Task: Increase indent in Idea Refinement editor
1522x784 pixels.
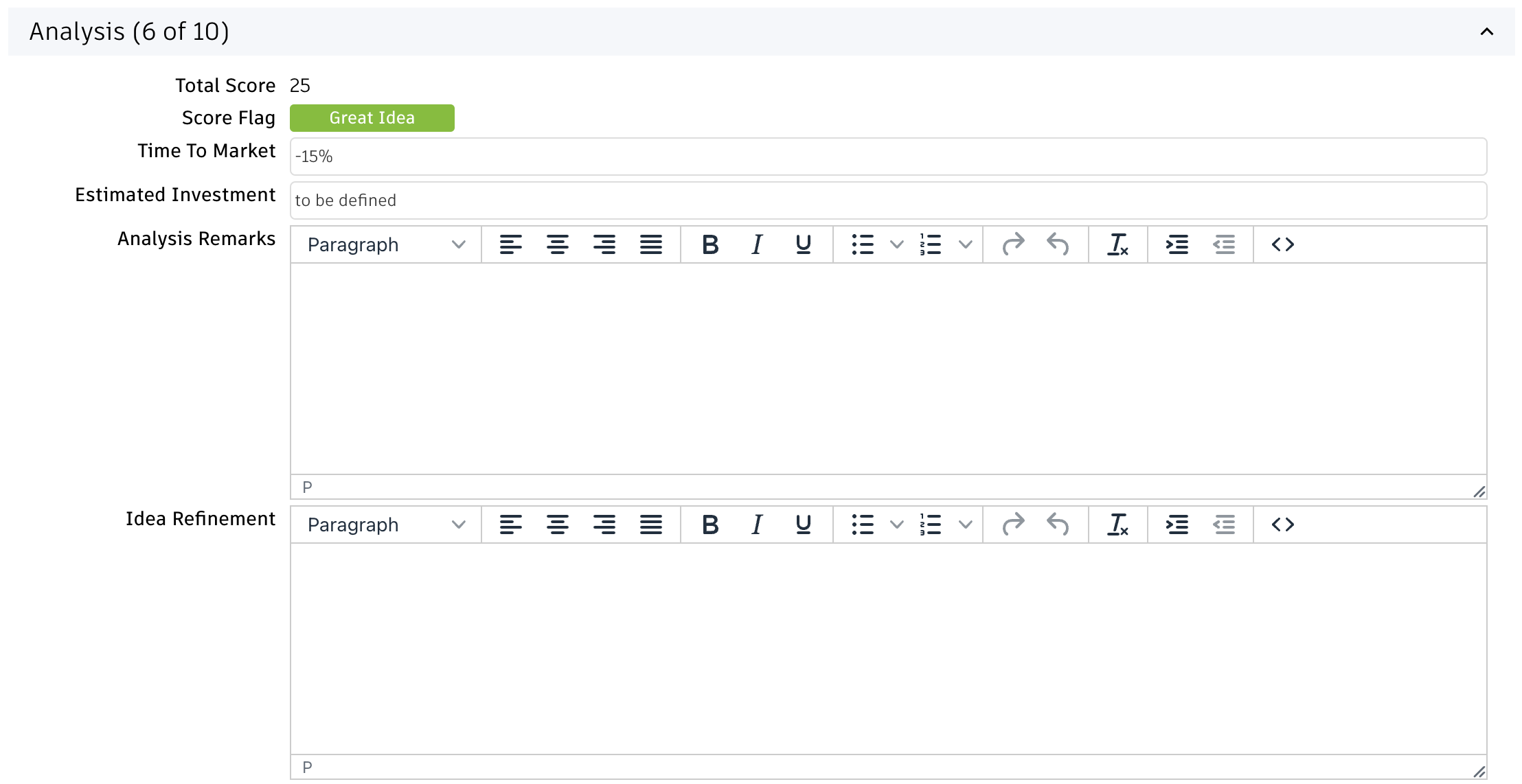Action: point(1177,524)
